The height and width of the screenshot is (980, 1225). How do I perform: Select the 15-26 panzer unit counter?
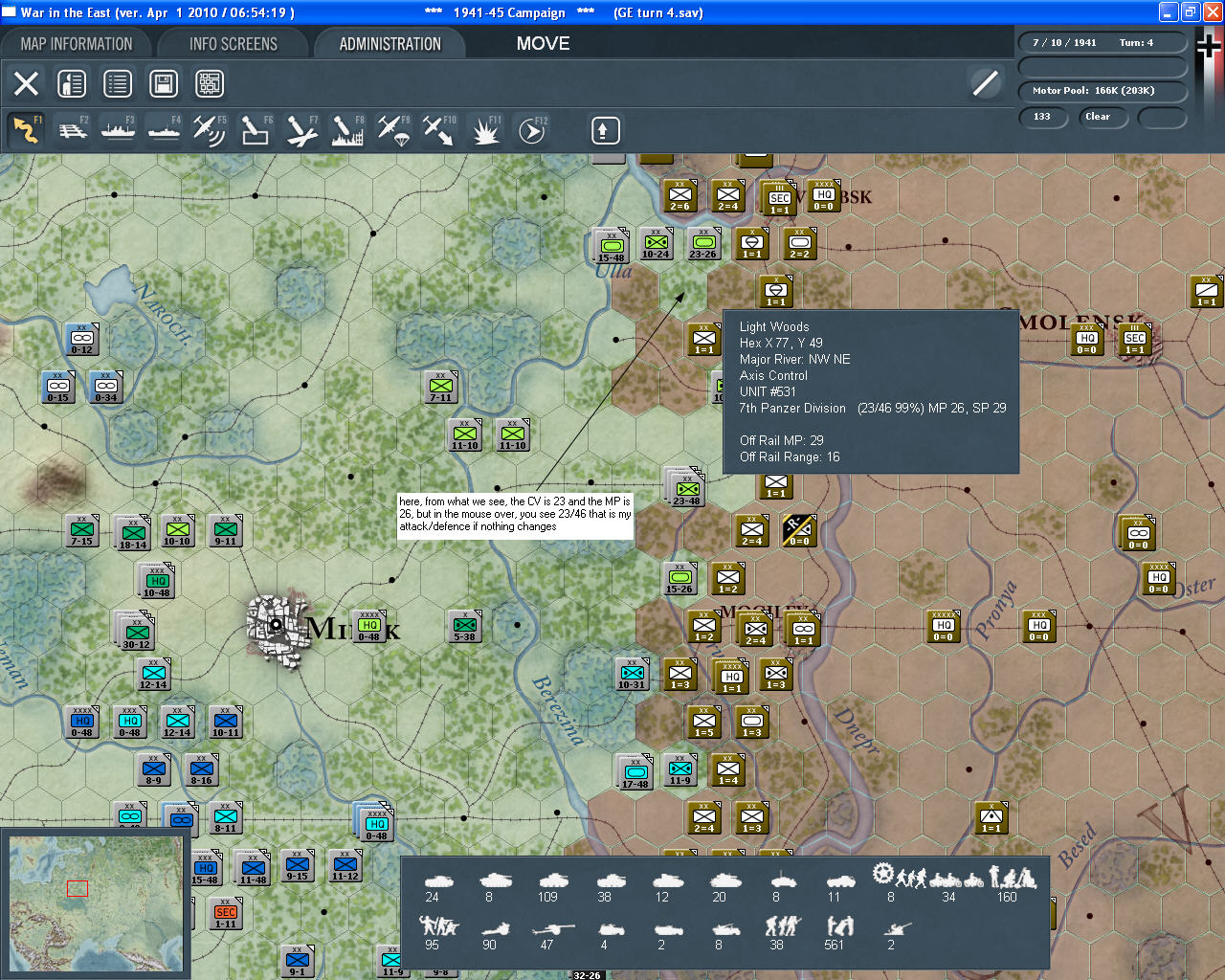click(x=679, y=579)
